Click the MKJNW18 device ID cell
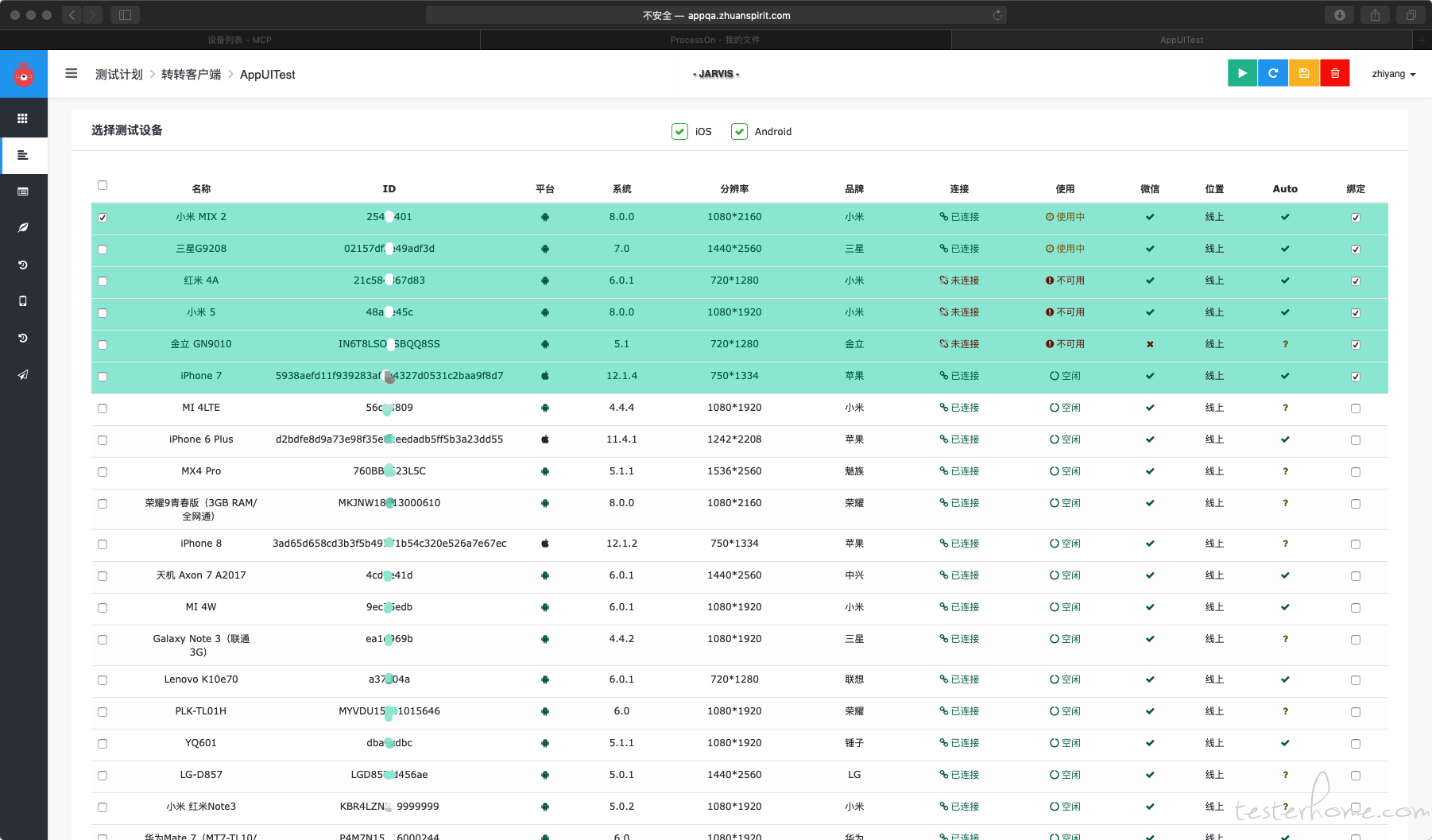Image resolution: width=1432 pixels, height=840 pixels. 389,503
